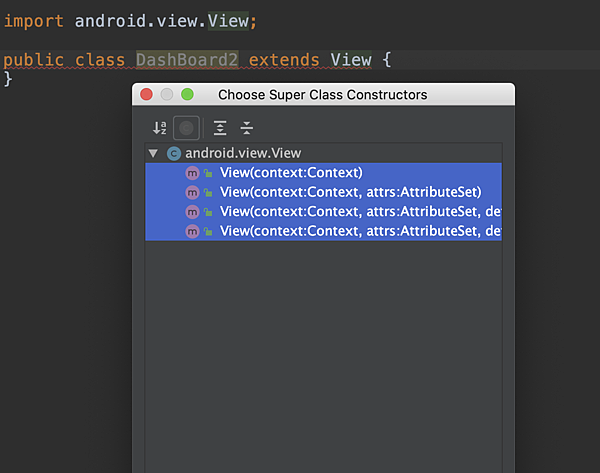Click the method icon of the second constructor

point(192,192)
